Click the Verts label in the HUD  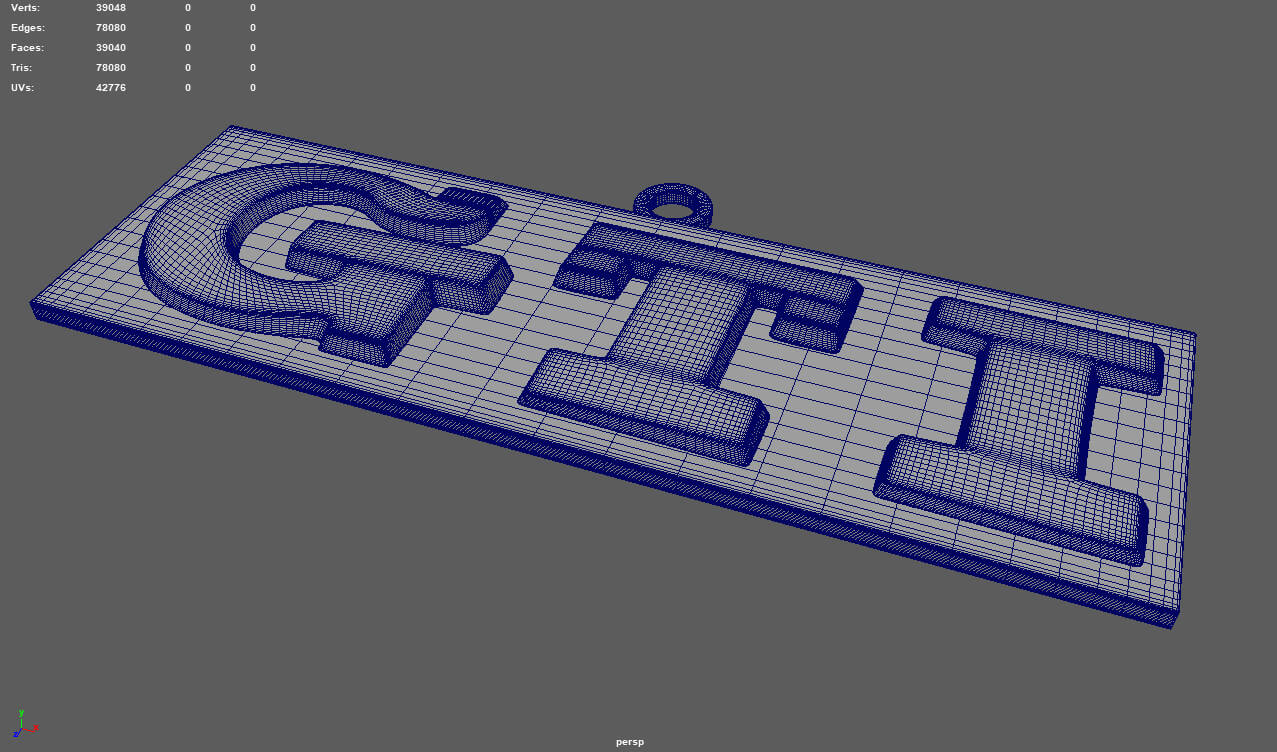click(26, 8)
